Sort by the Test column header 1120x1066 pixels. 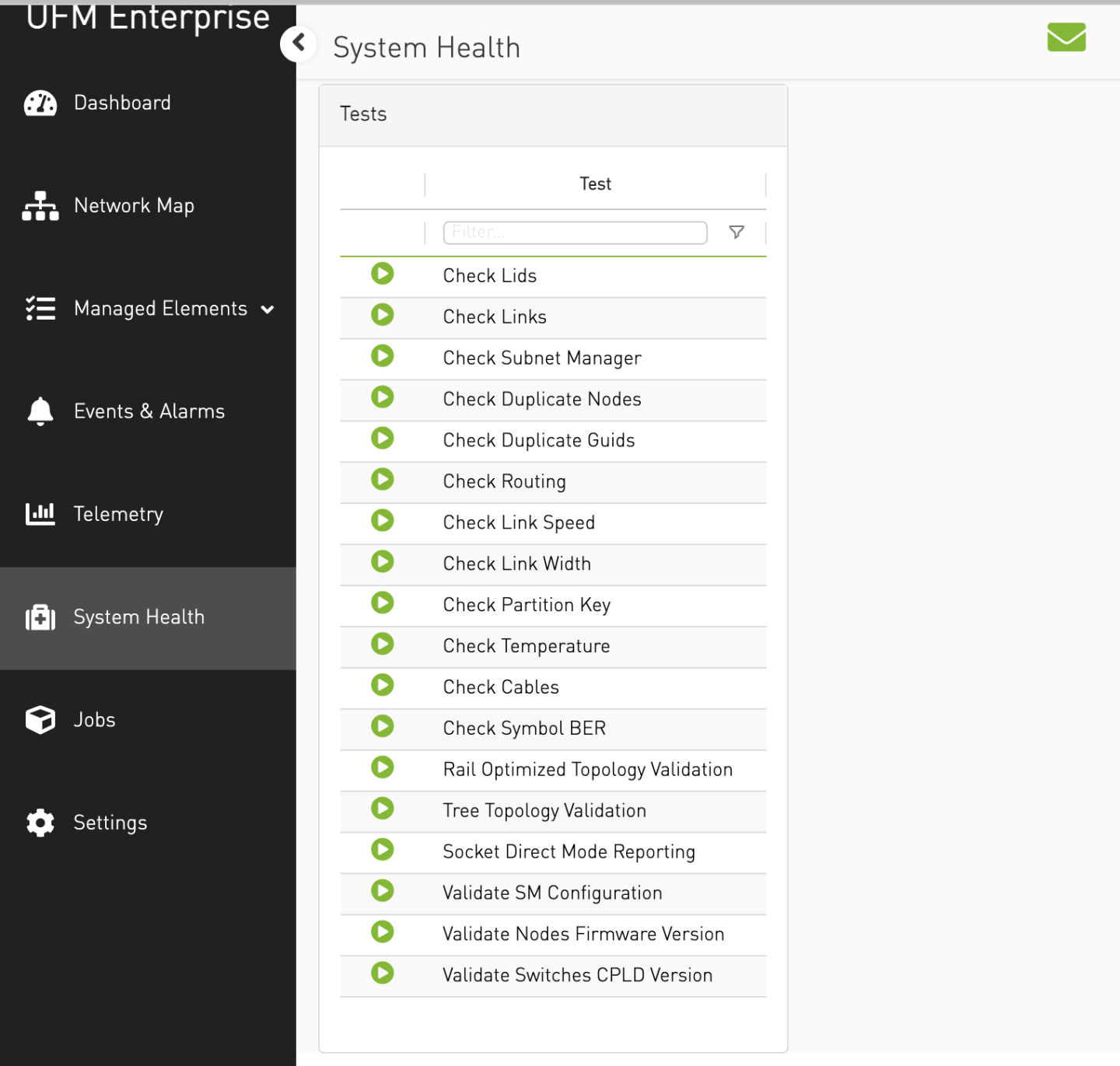(595, 184)
